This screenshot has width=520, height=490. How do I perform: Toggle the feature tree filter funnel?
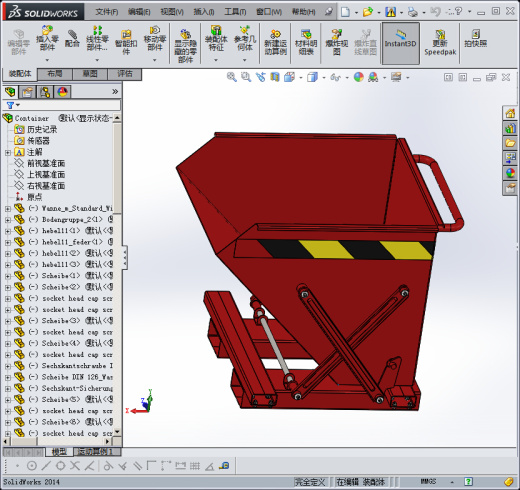[10, 105]
